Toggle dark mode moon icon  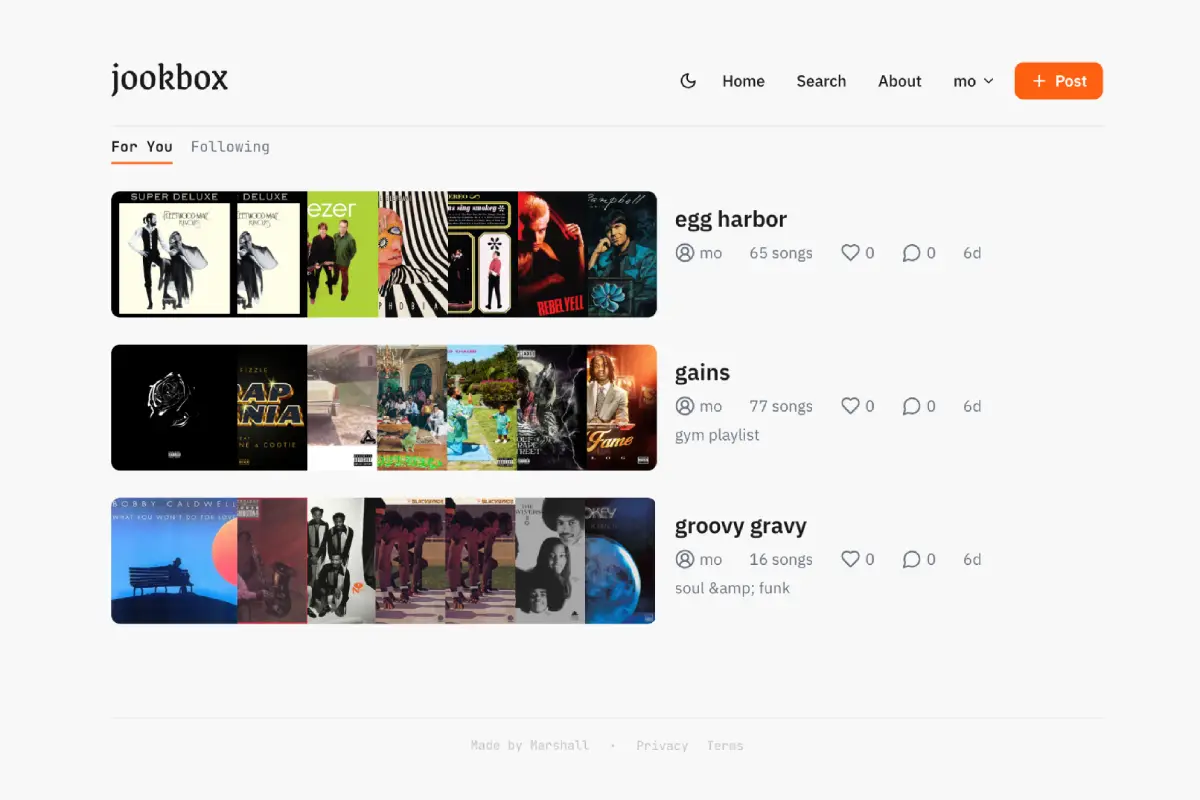(688, 81)
